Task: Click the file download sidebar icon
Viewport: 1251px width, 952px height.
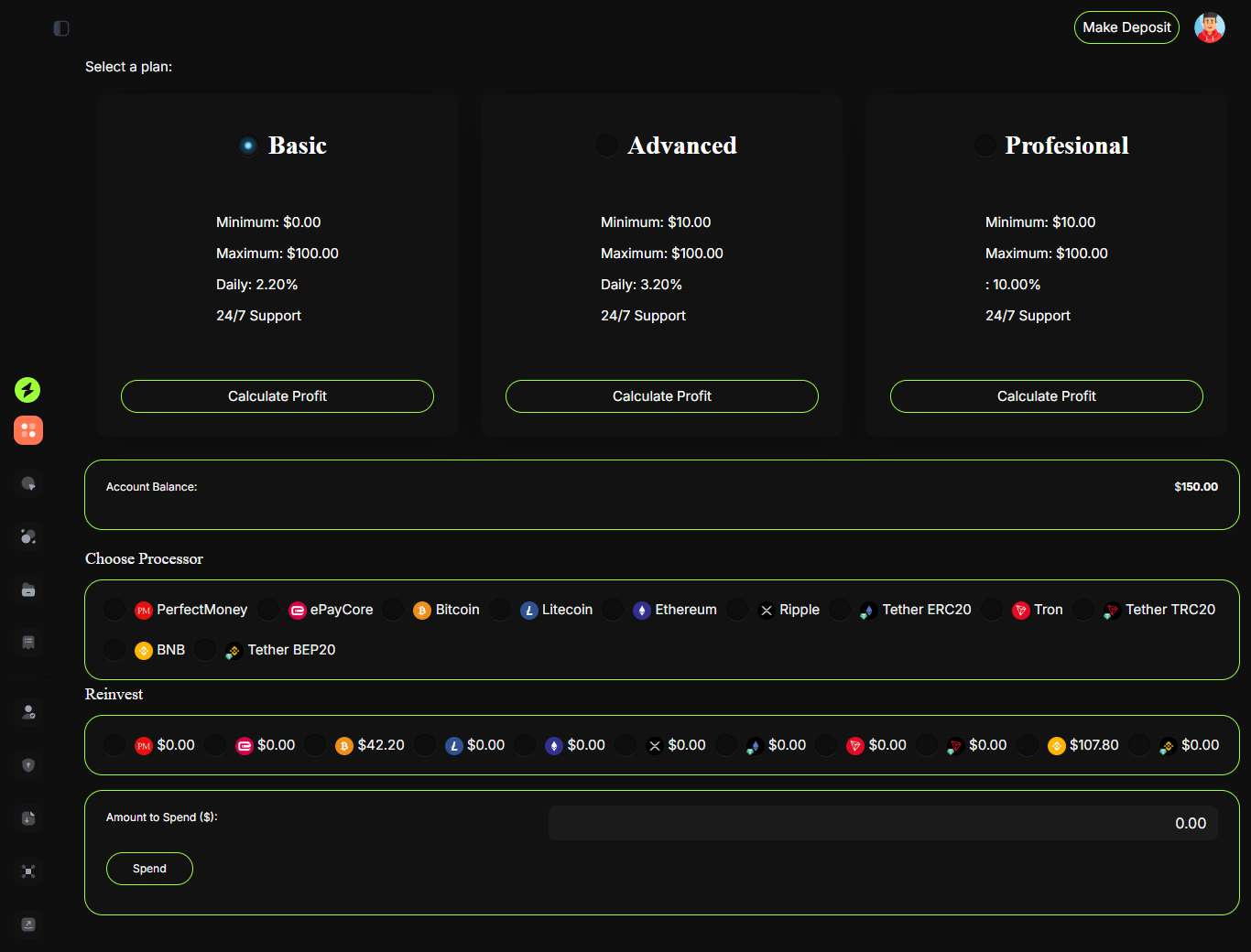Action: coord(28,818)
